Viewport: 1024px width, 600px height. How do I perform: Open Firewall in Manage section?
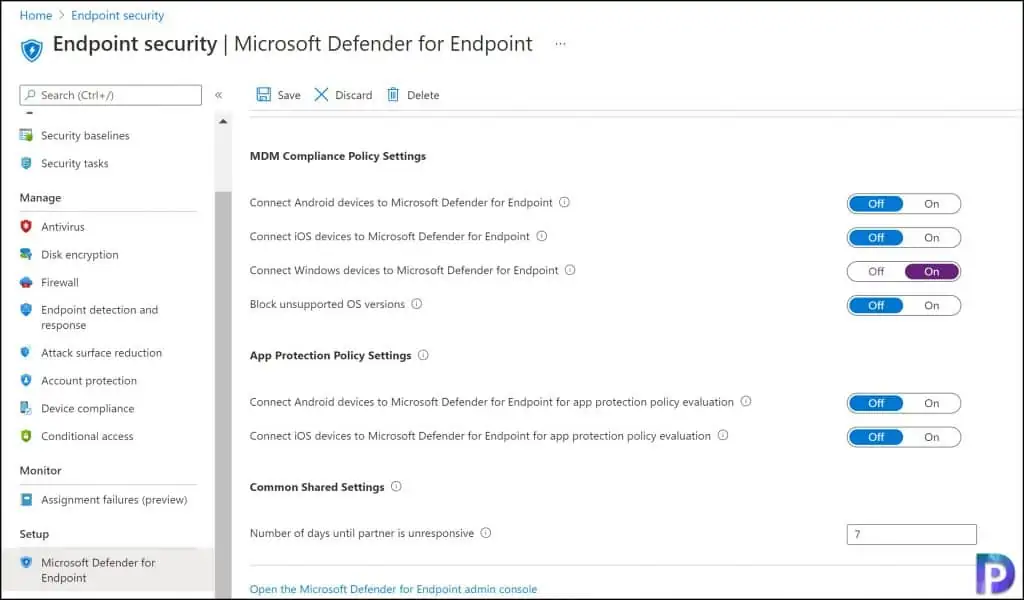[59, 282]
